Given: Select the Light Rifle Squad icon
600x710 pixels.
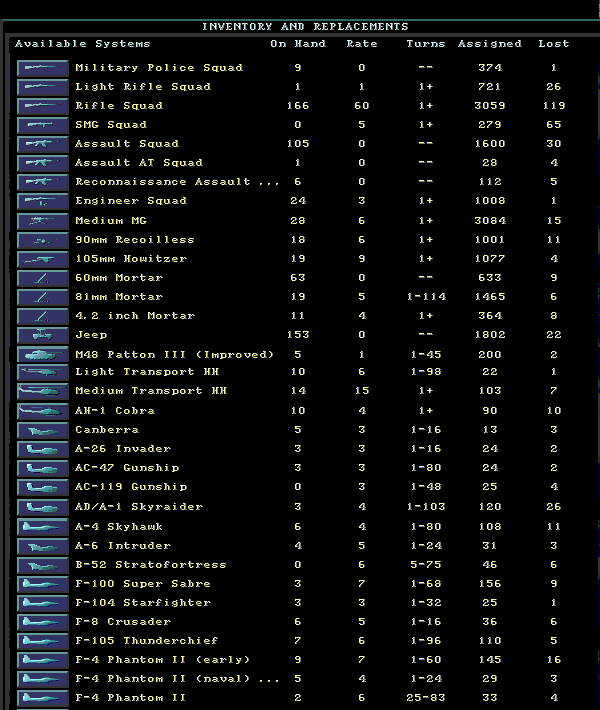Looking at the screenshot, I should (x=43, y=87).
